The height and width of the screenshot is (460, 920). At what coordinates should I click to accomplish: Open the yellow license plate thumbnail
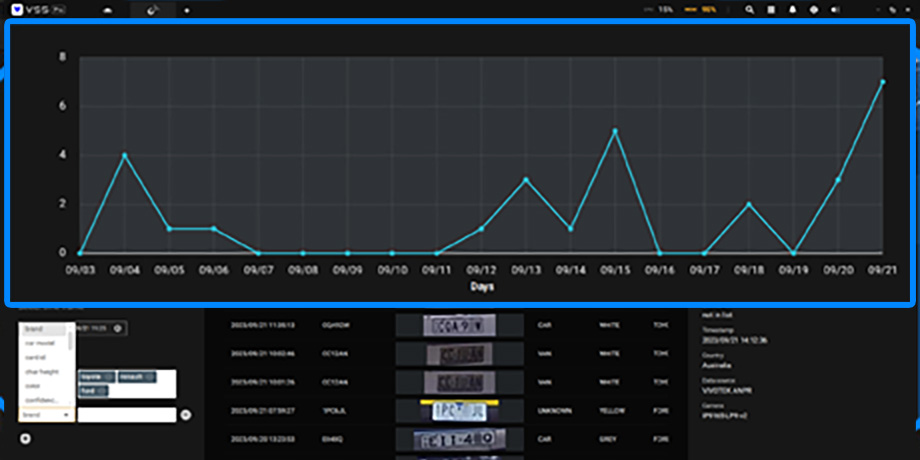(459, 410)
